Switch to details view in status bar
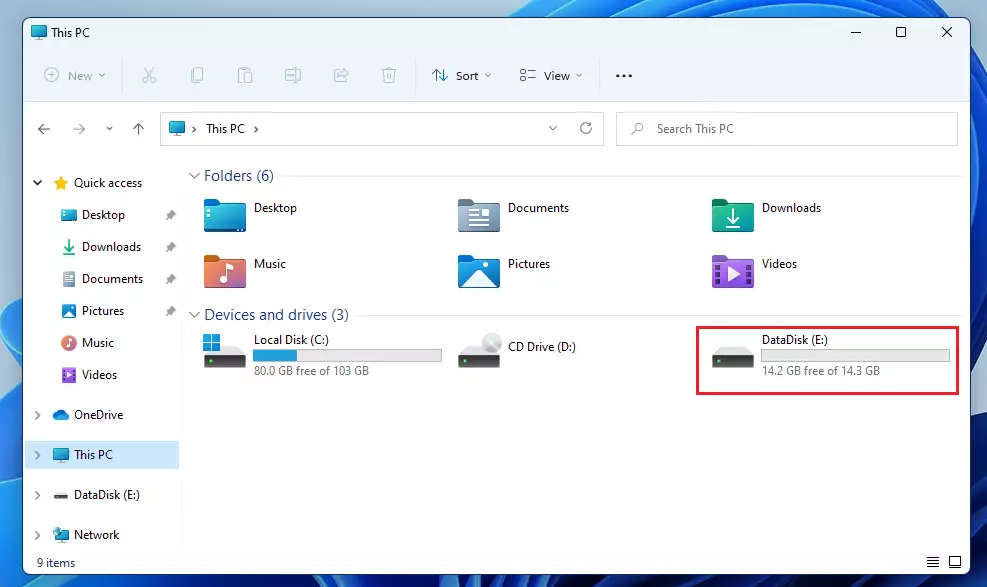Viewport: 987px width, 587px height. click(x=933, y=562)
